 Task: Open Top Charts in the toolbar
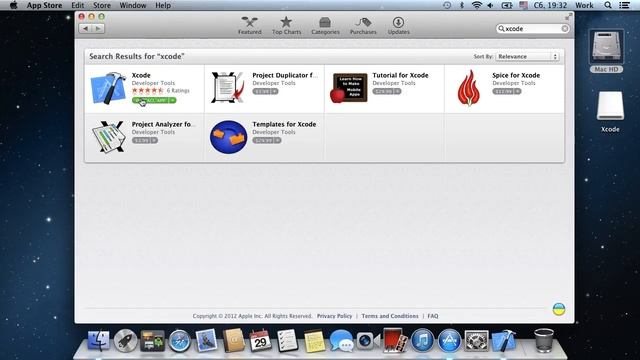tap(286, 26)
